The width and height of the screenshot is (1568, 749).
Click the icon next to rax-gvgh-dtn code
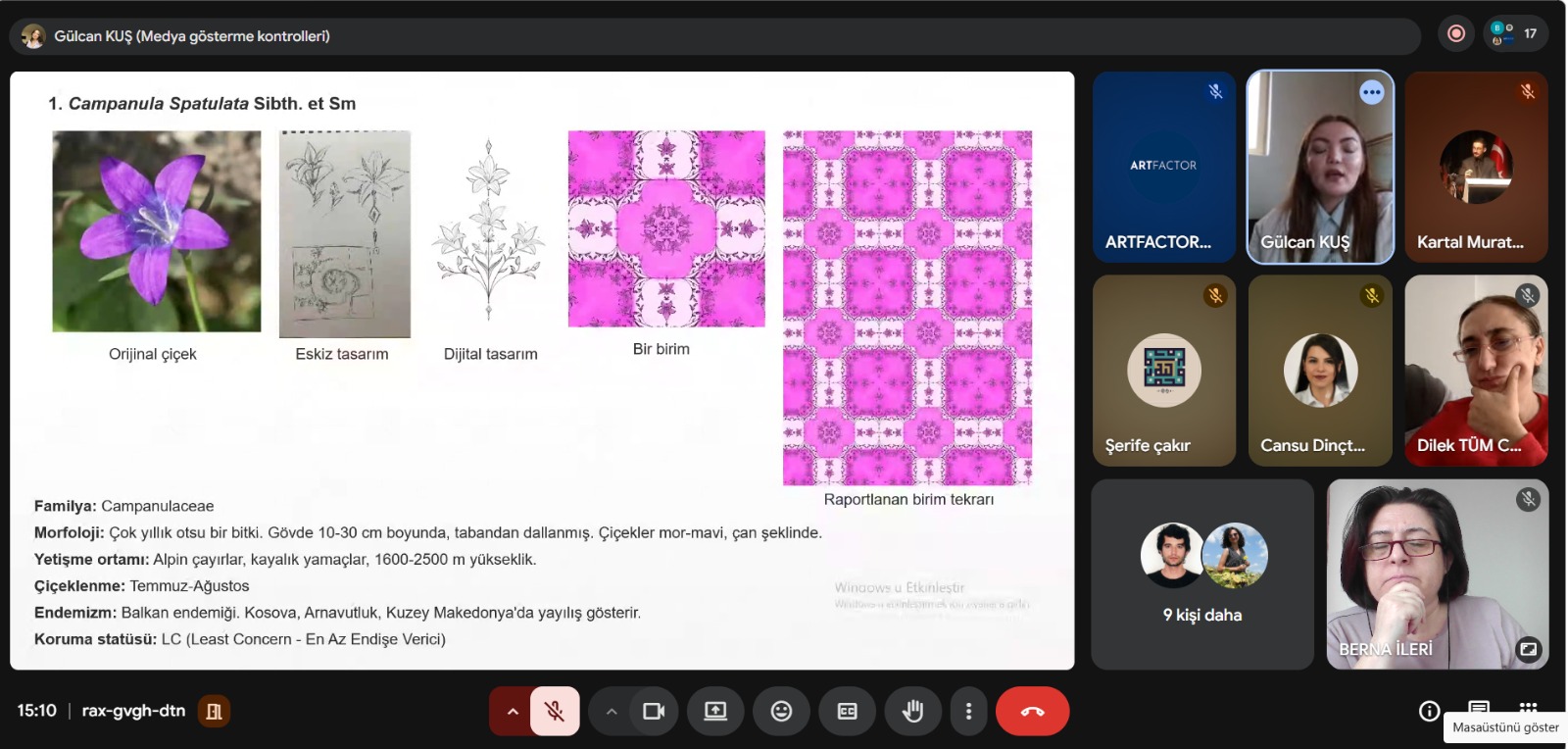click(214, 711)
